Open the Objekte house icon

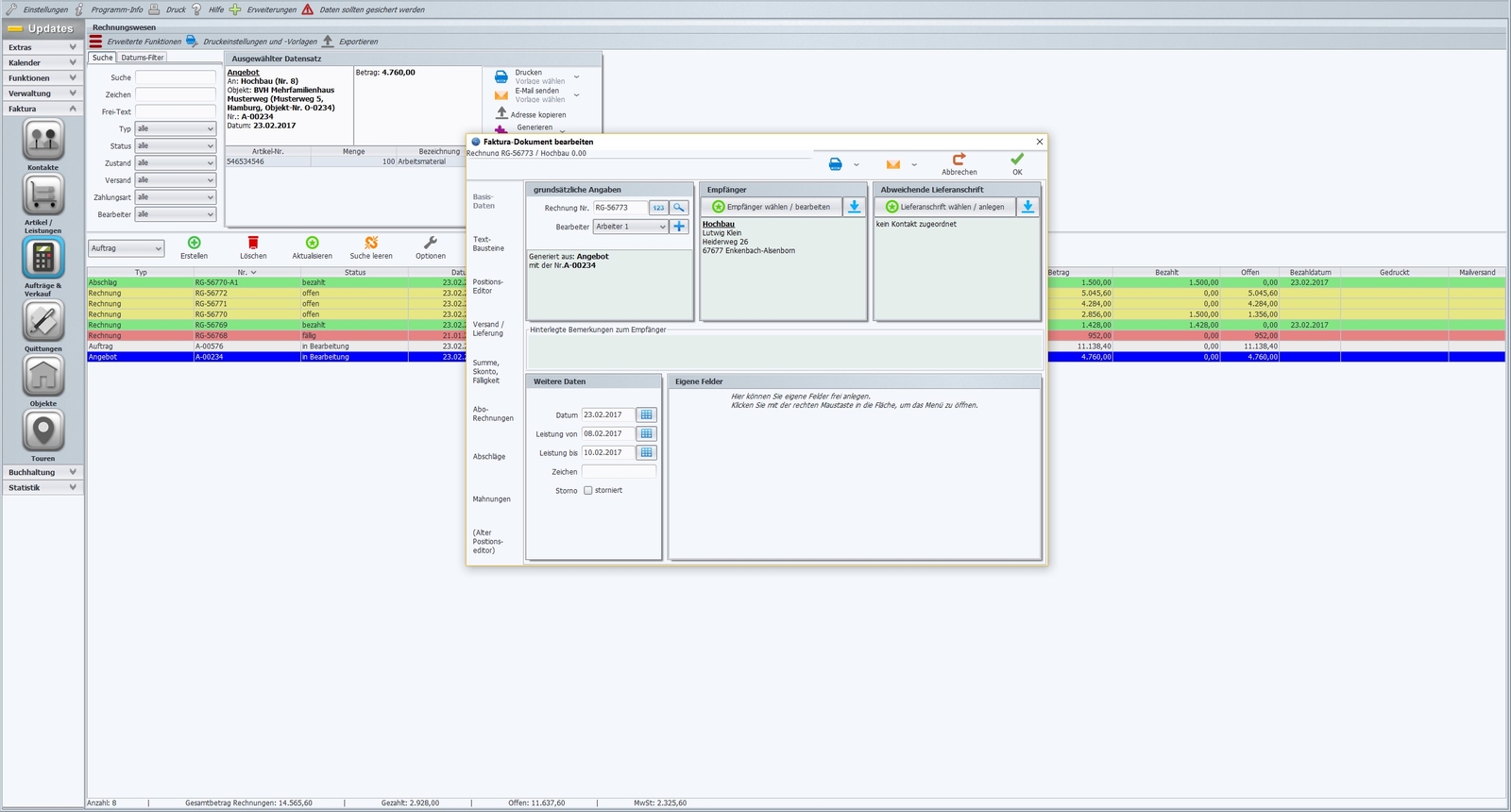[x=43, y=377]
